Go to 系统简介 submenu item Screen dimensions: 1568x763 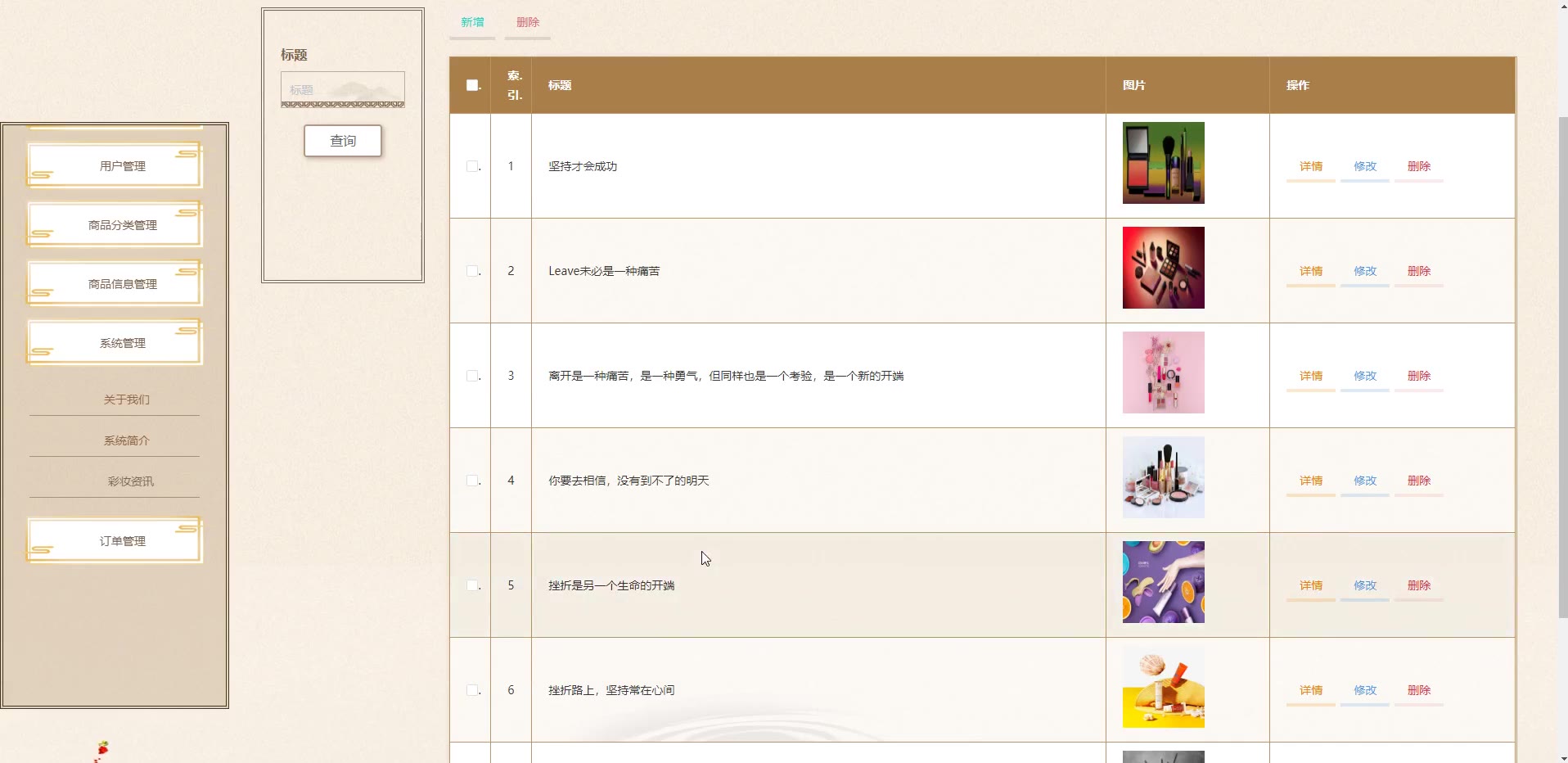click(x=126, y=440)
